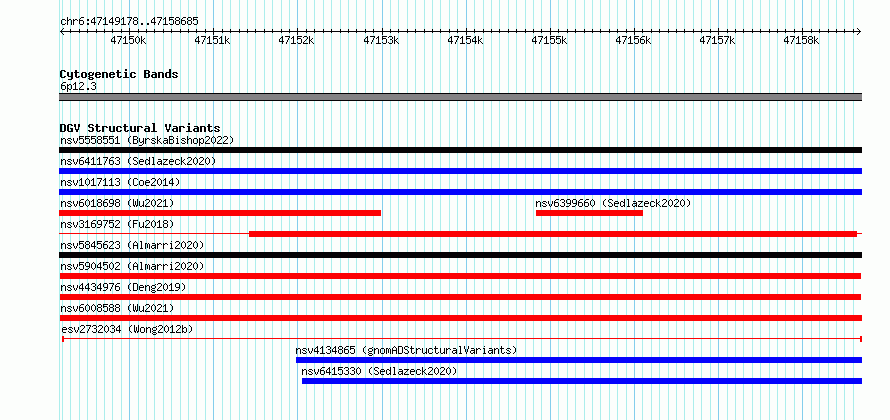Click the nsv6415330 (Sedlazeck2020) label
This screenshot has width=890, height=420.
click(x=379, y=371)
